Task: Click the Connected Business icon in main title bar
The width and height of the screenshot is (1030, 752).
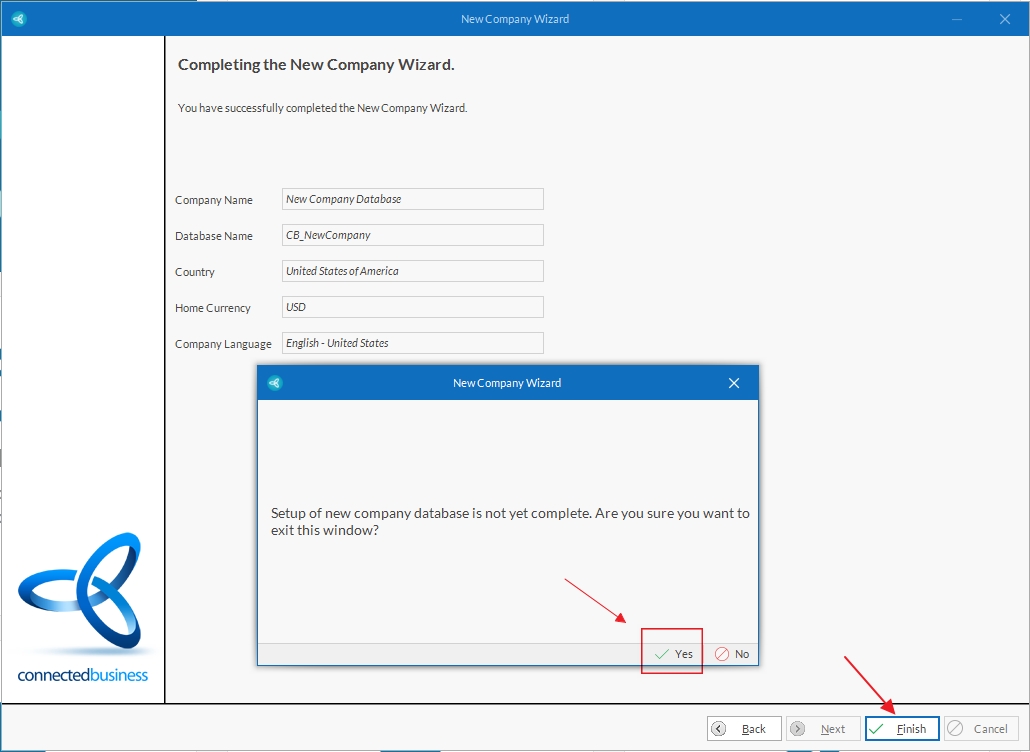Action: coord(18,19)
